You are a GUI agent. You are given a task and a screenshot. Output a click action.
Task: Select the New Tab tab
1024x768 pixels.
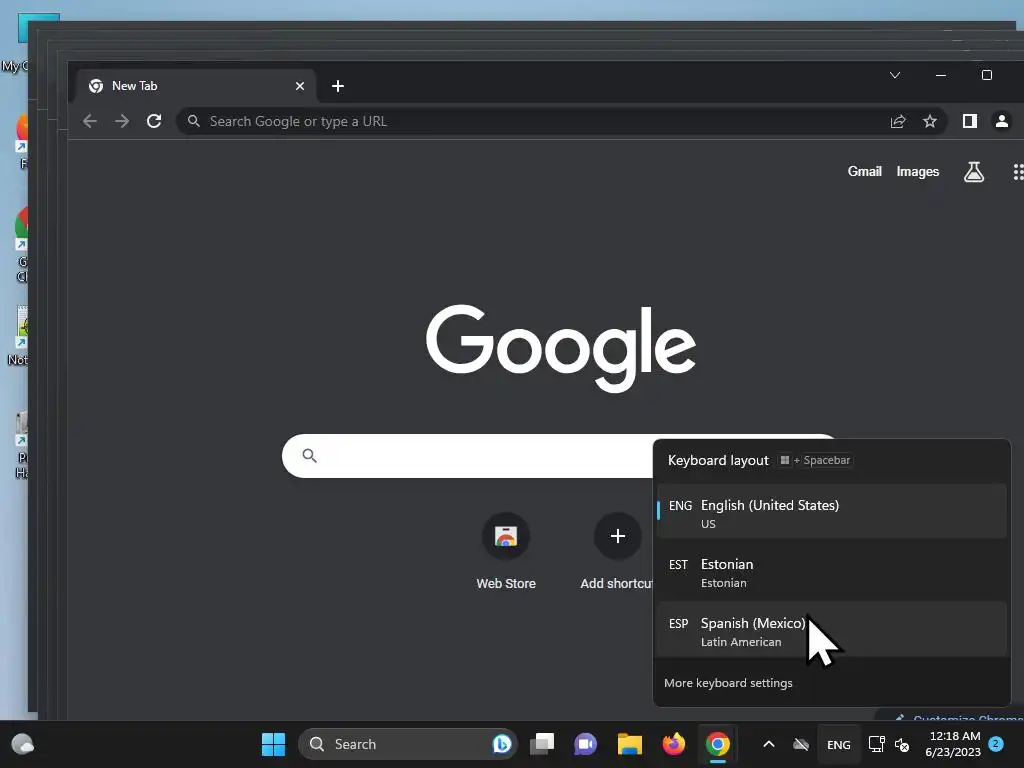point(196,86)
